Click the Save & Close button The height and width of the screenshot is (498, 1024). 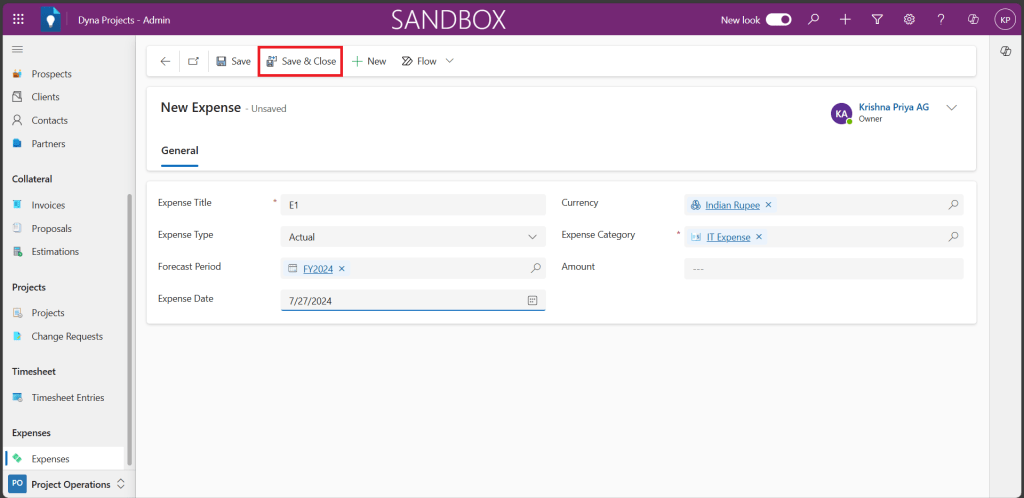click(301, 61)
